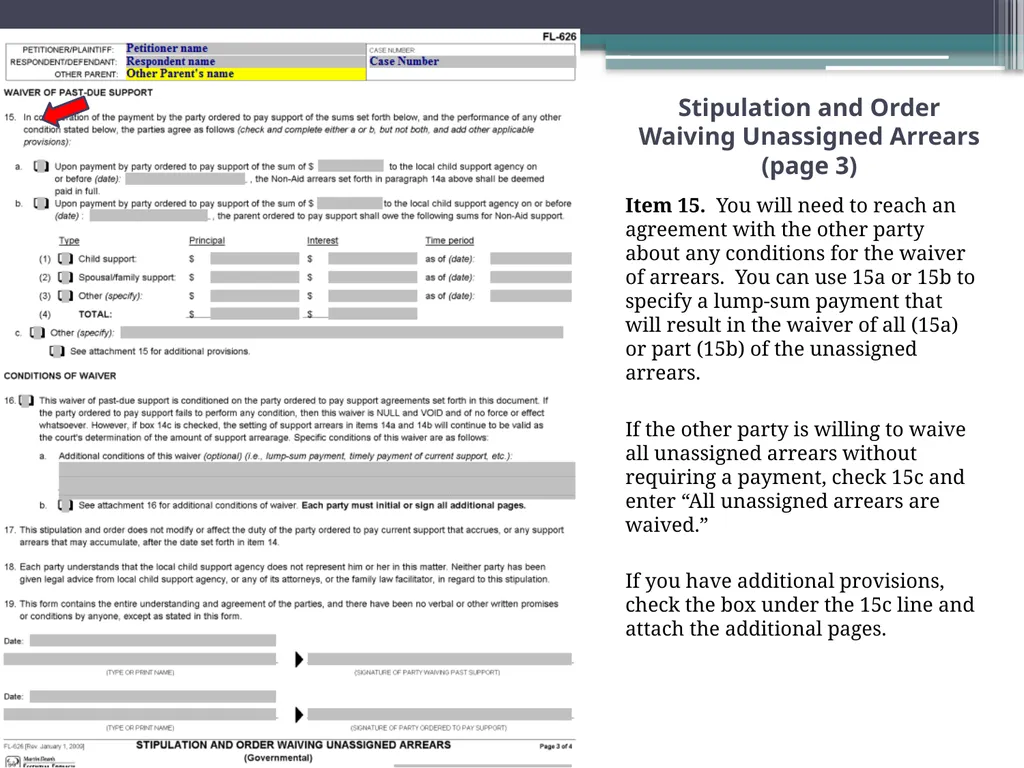
Task: Click Child support 'as of' date field
Action: pos(531,259)
